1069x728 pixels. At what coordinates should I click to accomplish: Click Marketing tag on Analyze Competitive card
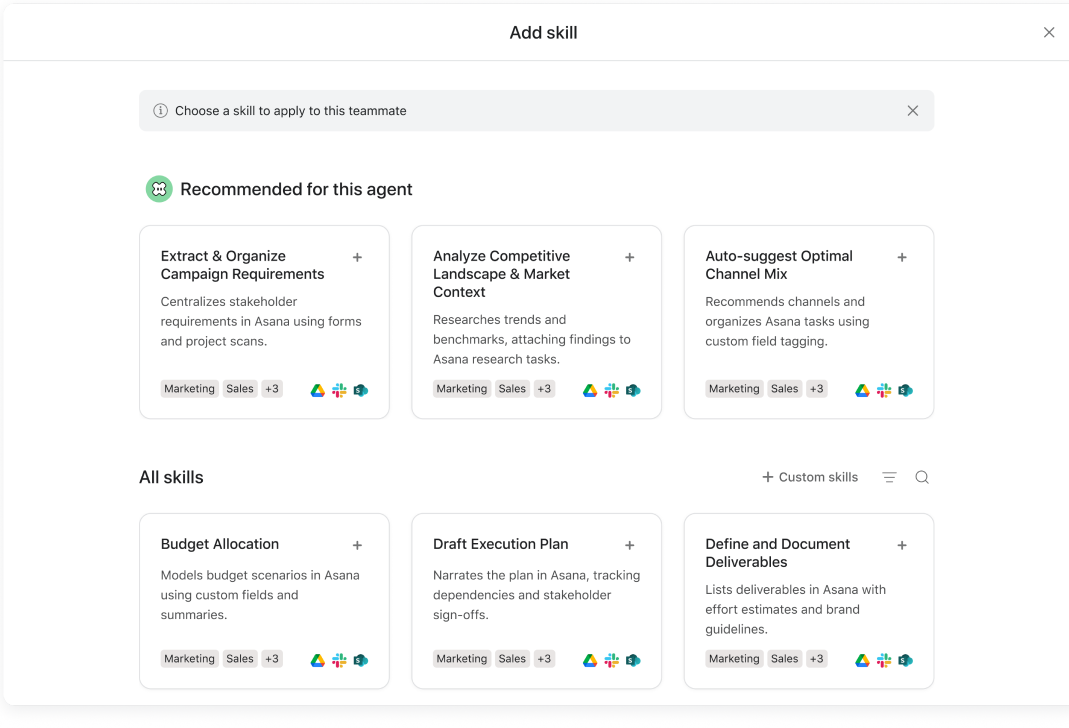(462, 389)
